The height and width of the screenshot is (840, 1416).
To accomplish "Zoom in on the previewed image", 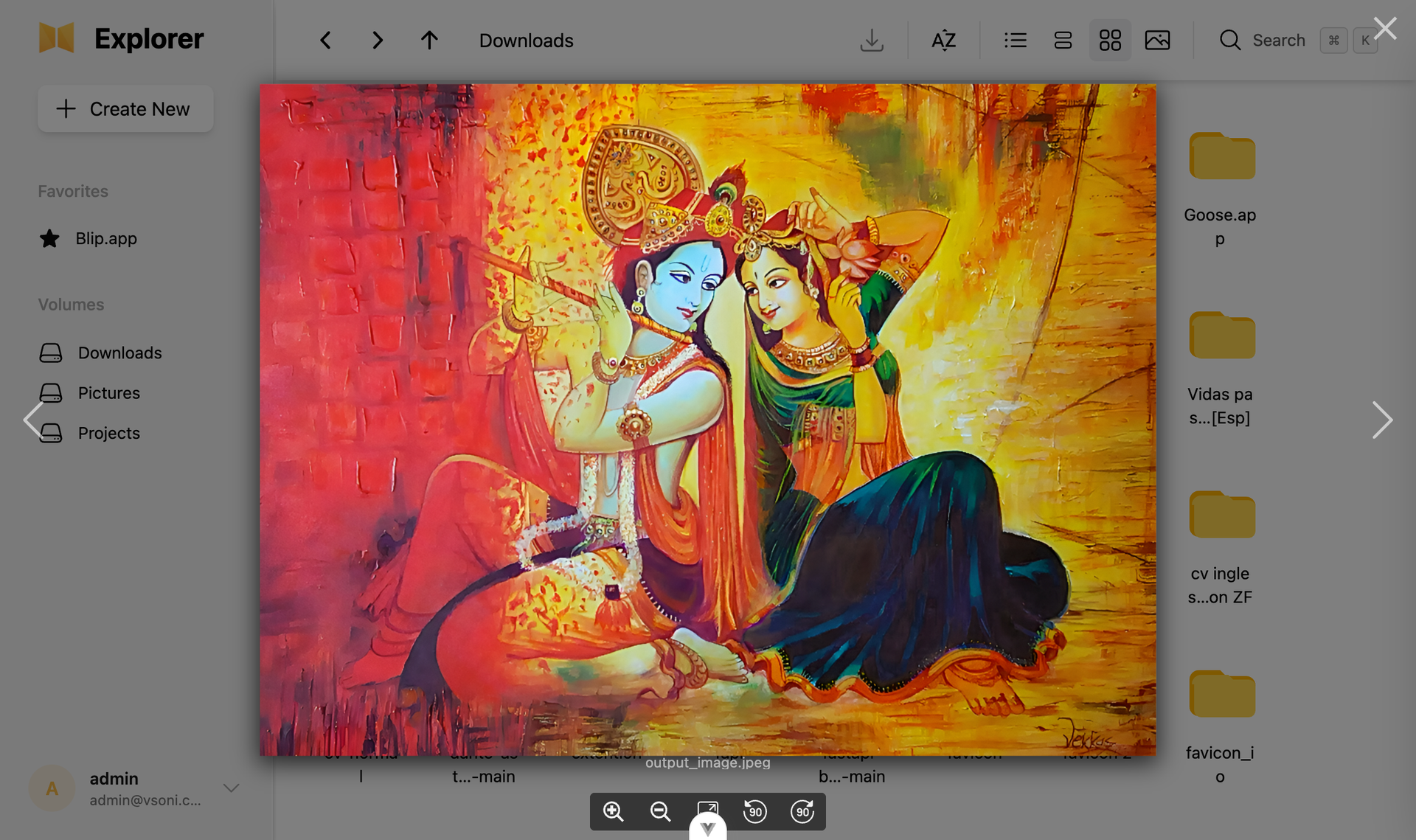I will [613, 811].
